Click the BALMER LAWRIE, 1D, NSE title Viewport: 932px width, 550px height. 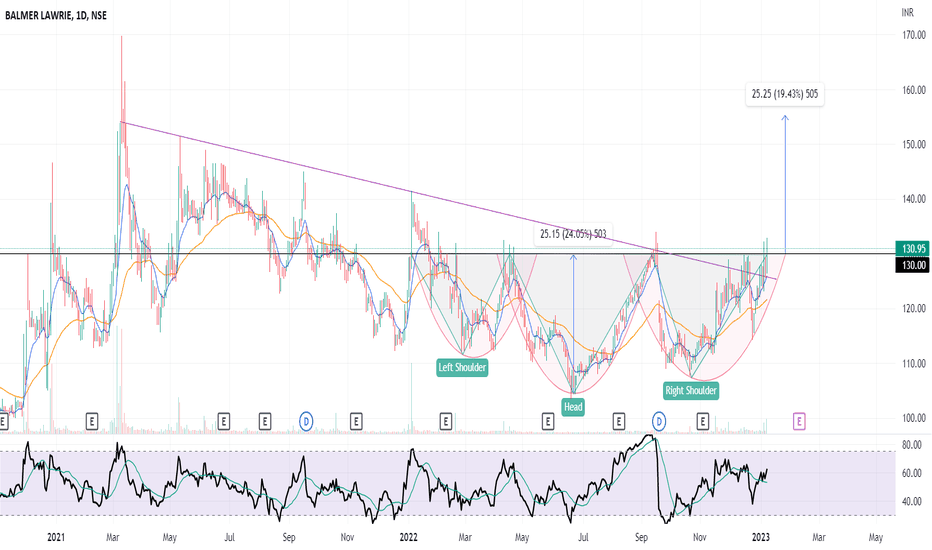click(x=56, y=15)
